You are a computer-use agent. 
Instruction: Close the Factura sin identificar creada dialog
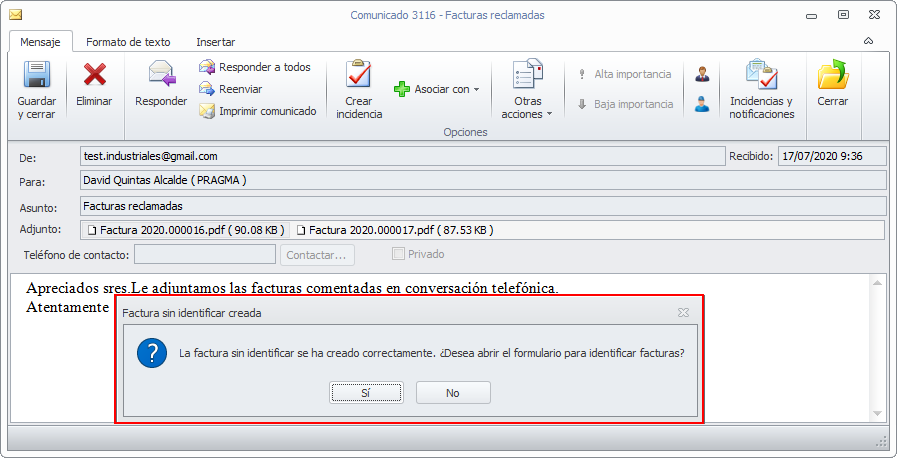click(683, 312)
